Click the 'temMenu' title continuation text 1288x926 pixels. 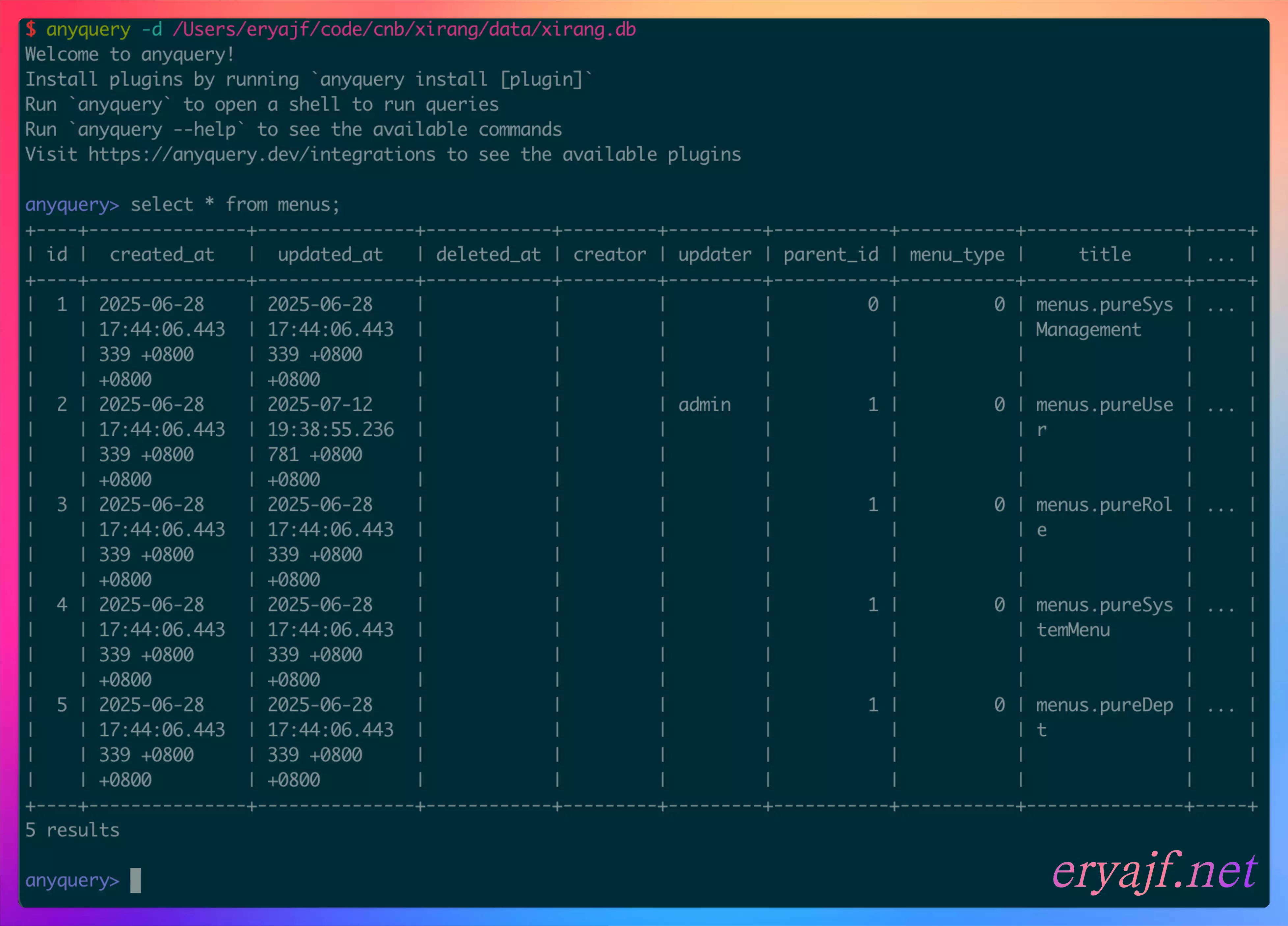pos(1073,630)
